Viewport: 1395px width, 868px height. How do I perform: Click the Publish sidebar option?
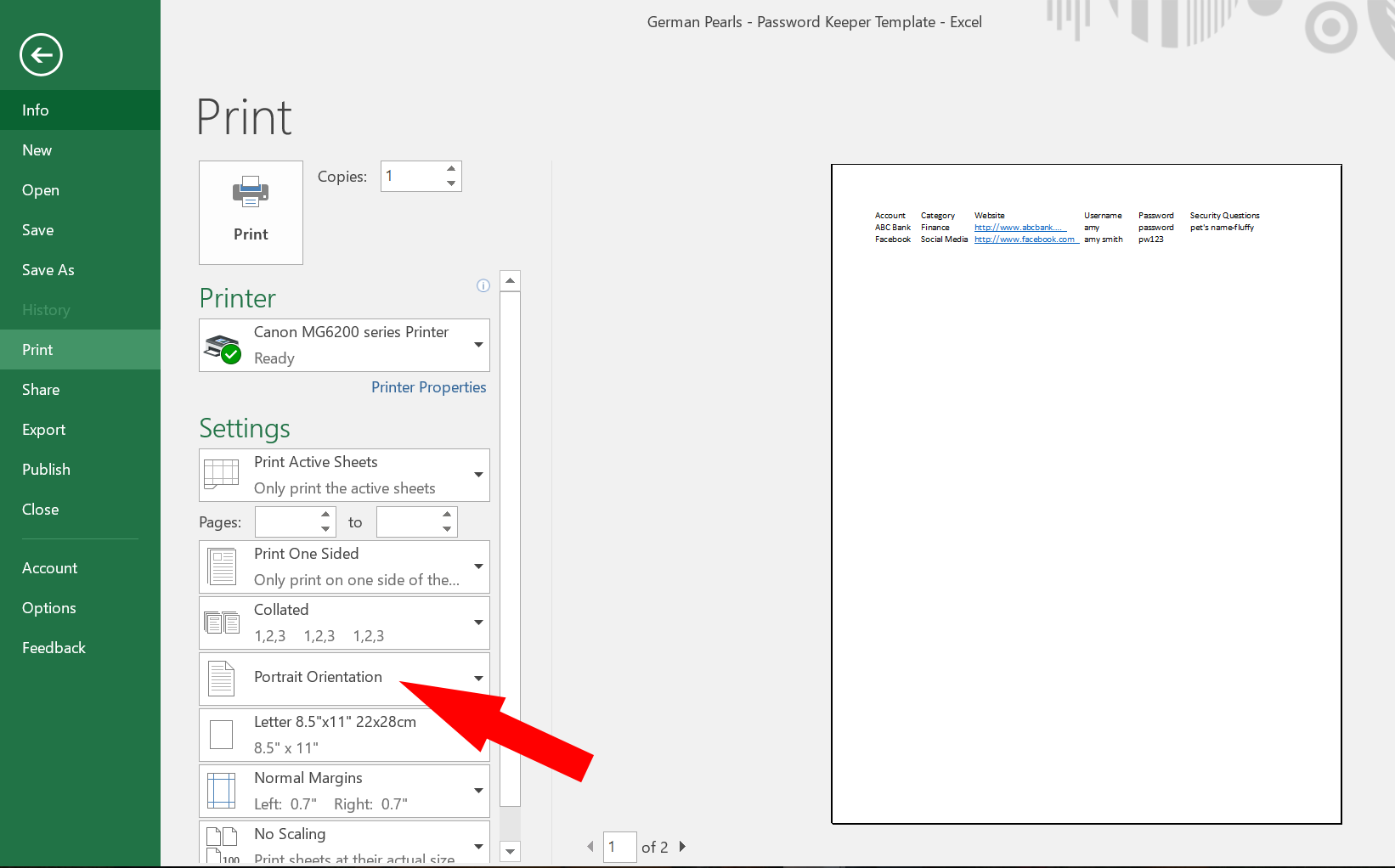[46, 469]
